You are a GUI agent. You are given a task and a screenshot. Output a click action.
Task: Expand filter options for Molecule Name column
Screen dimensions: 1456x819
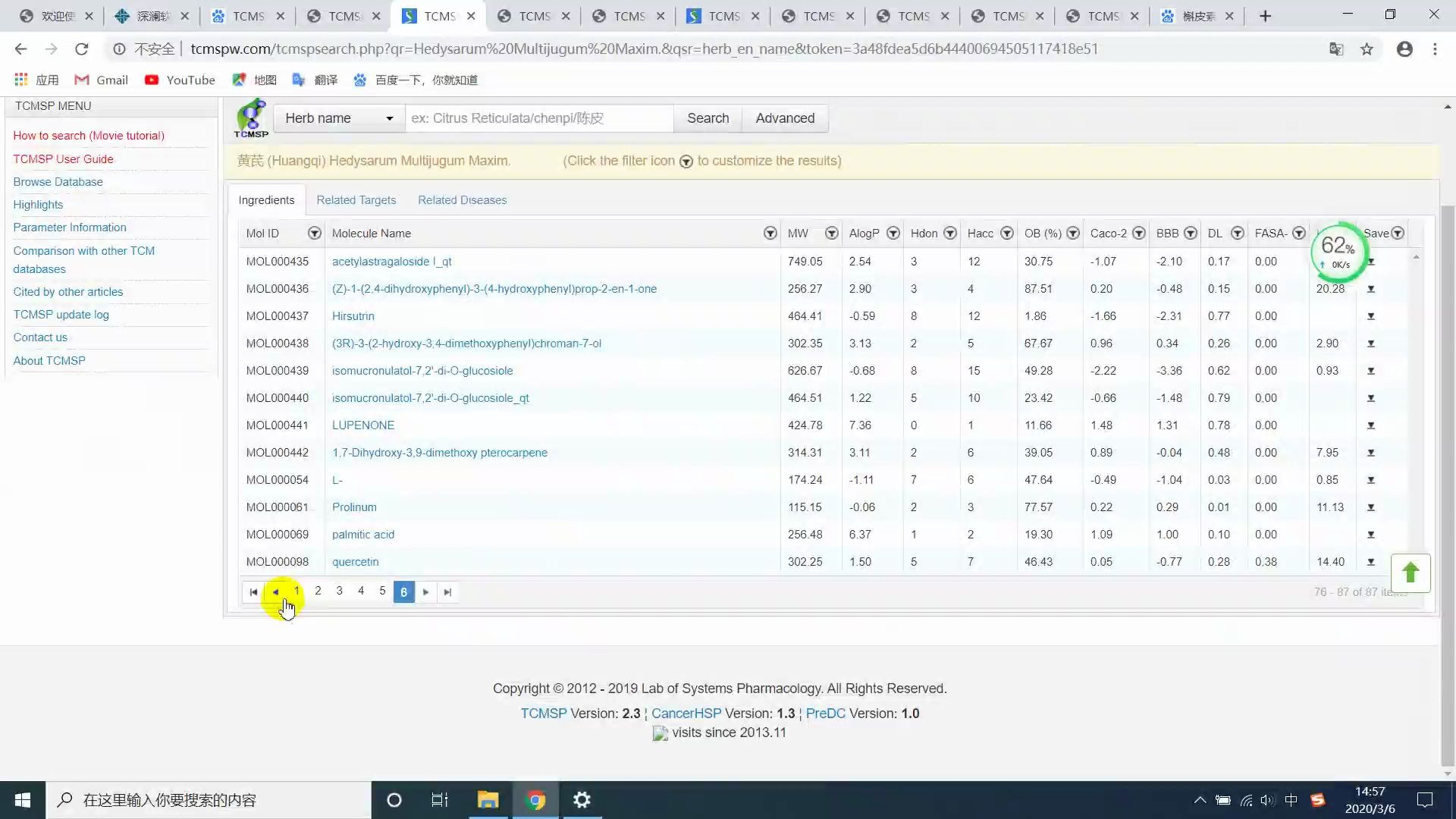tap(769, 233)
